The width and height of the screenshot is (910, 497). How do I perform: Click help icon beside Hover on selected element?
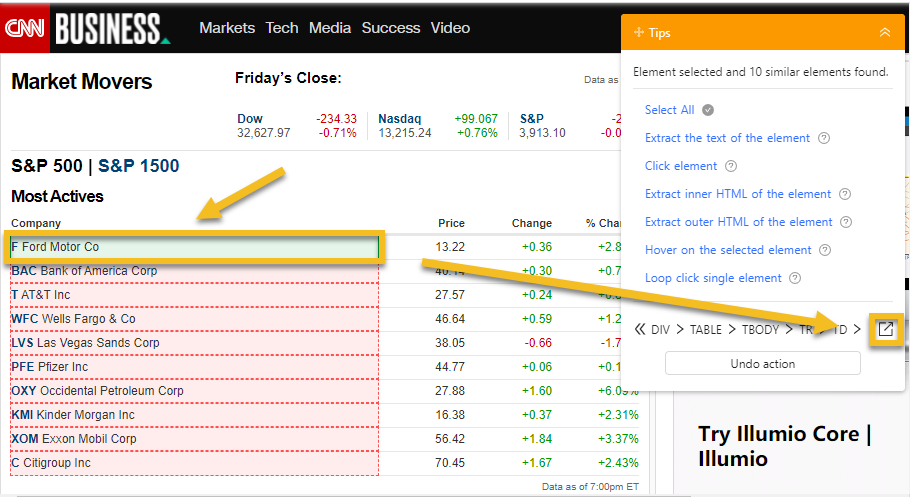825,250
